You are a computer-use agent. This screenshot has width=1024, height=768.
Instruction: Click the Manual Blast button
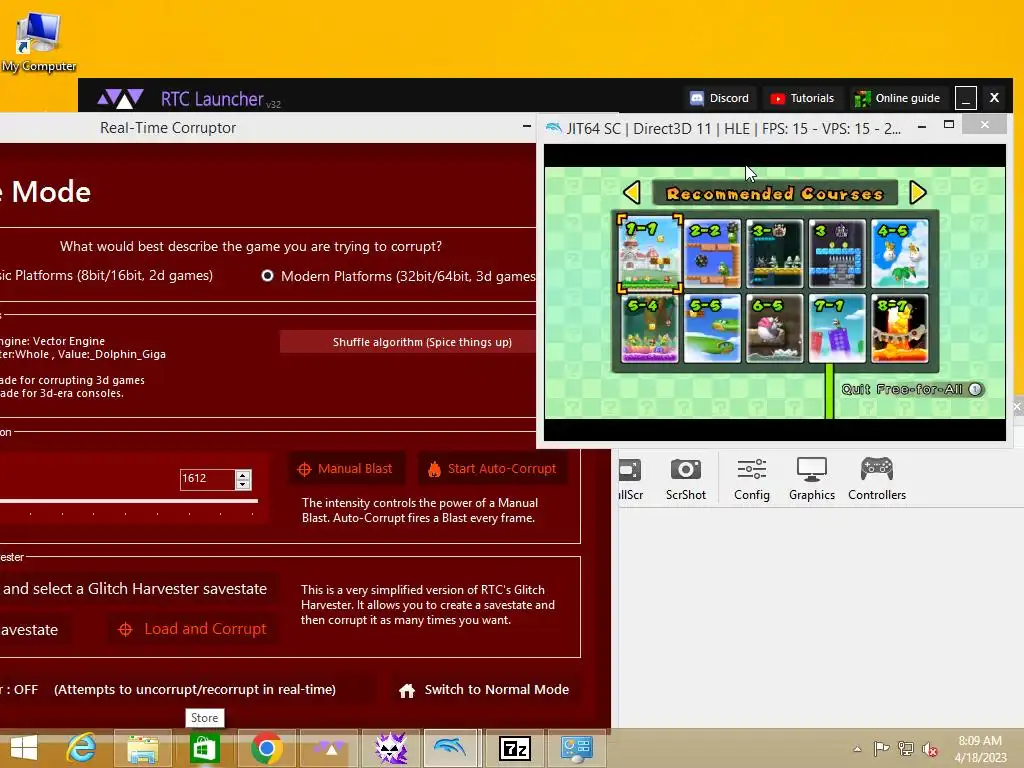coord(346,469)
